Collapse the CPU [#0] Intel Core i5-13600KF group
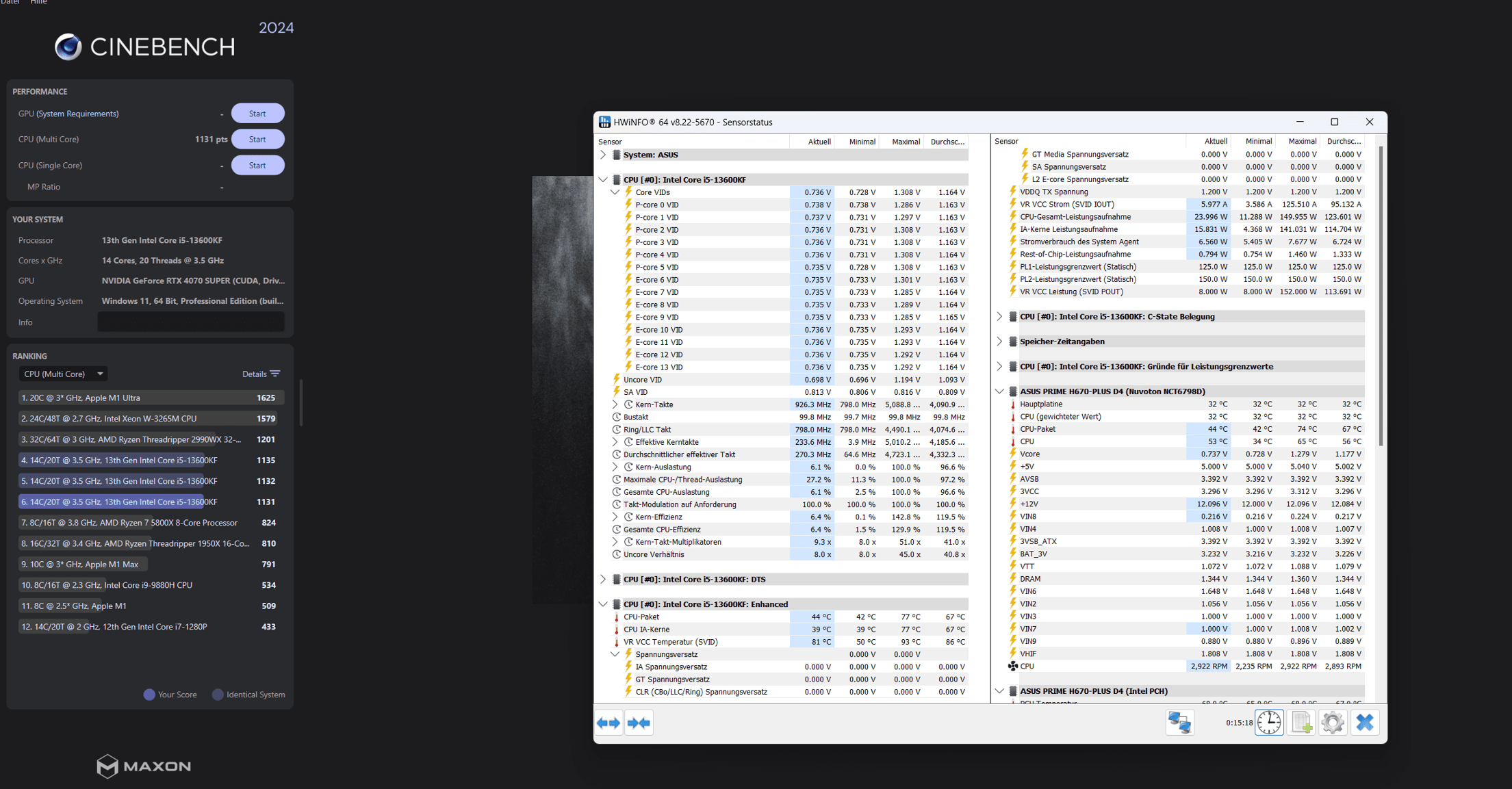1512x789 pixels. point(603,179)
